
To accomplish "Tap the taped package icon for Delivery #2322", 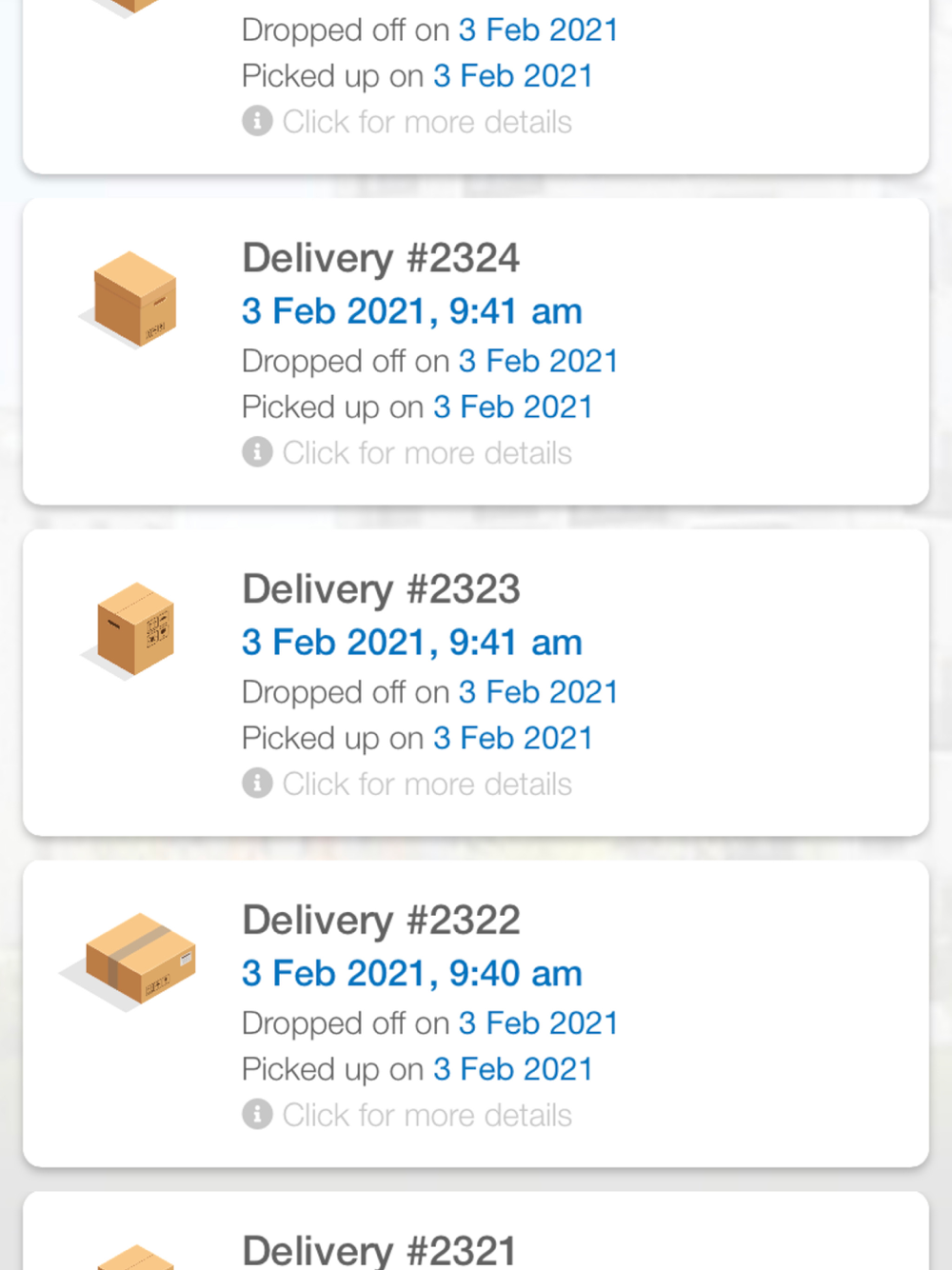I will point(129,962).
